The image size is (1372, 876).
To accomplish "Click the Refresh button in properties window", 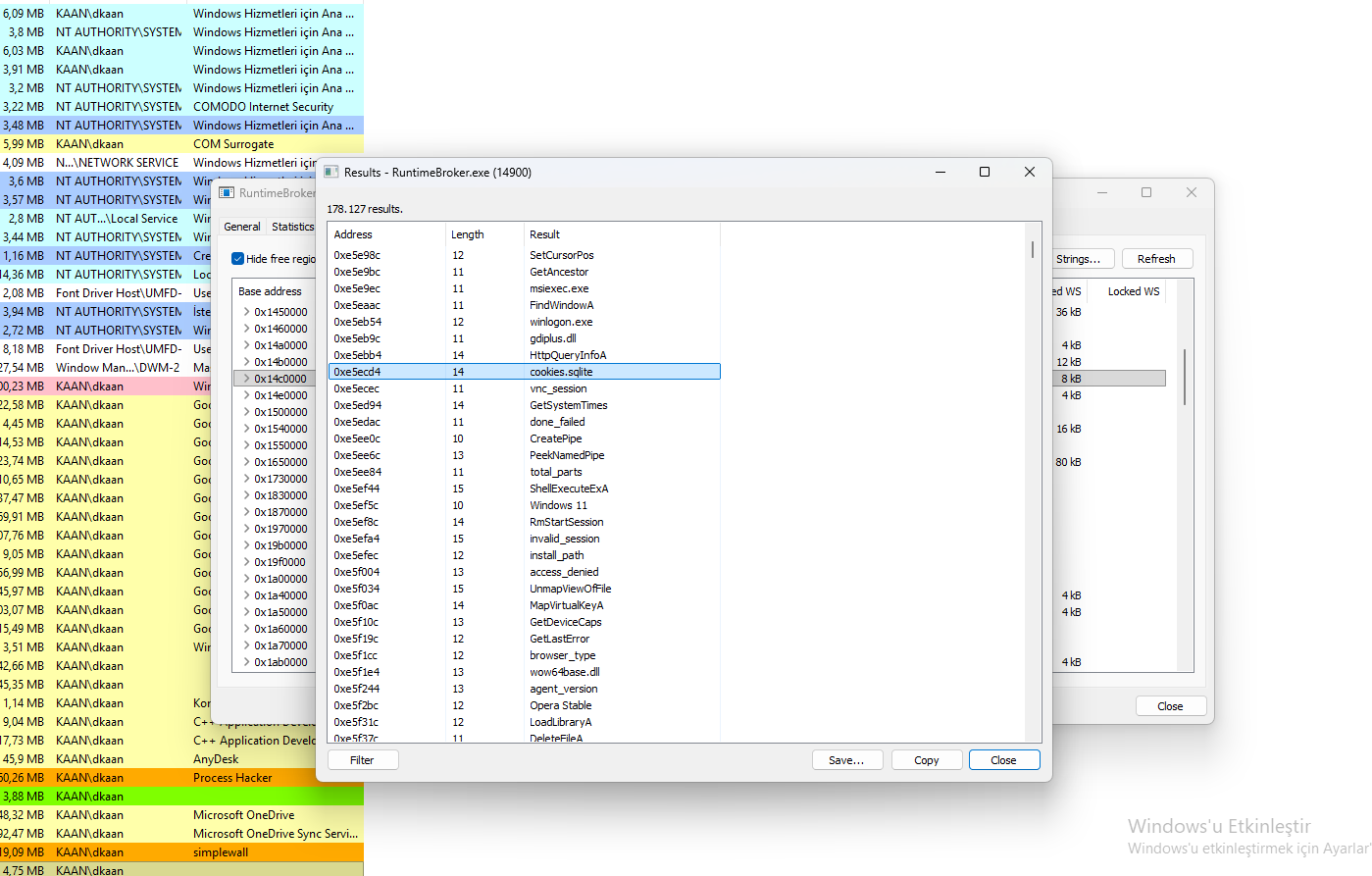I will pos(1156,259).
